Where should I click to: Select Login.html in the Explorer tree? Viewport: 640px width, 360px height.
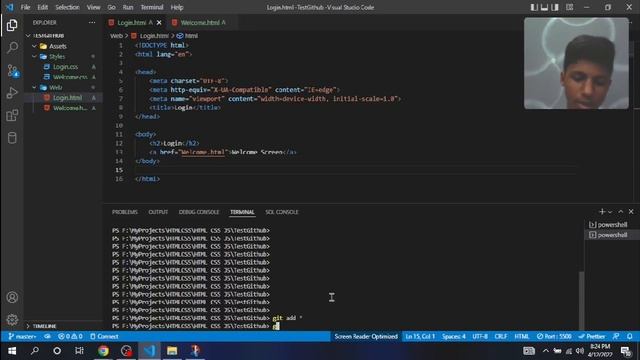click(67, 98)
